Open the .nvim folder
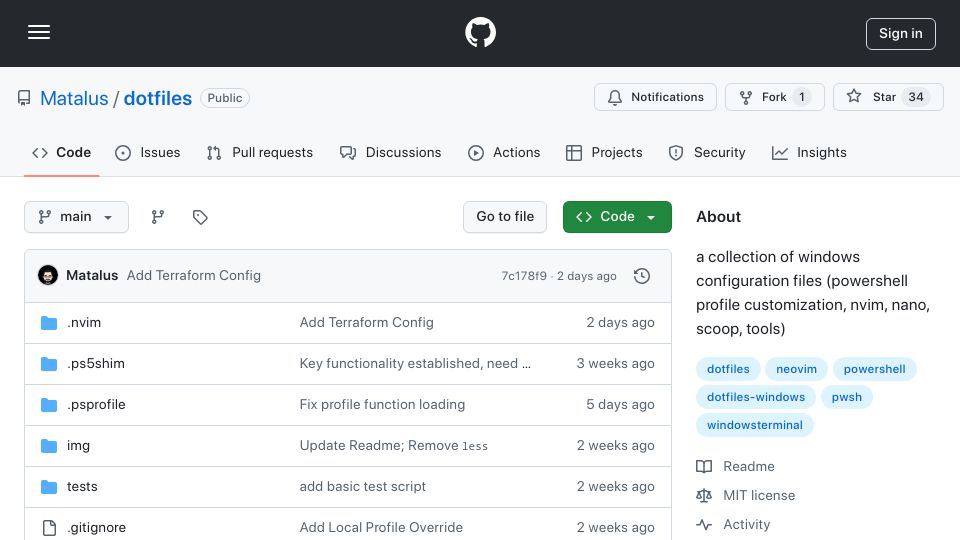The height and width of the screenshot is (540, 960). [x=84, y=323]
